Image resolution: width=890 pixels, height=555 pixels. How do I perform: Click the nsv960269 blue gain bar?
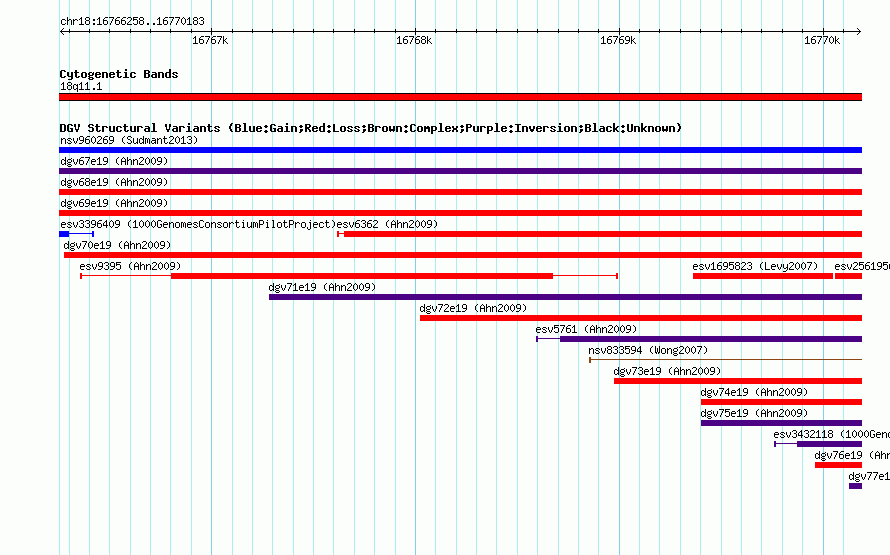(x=460, y=150)
